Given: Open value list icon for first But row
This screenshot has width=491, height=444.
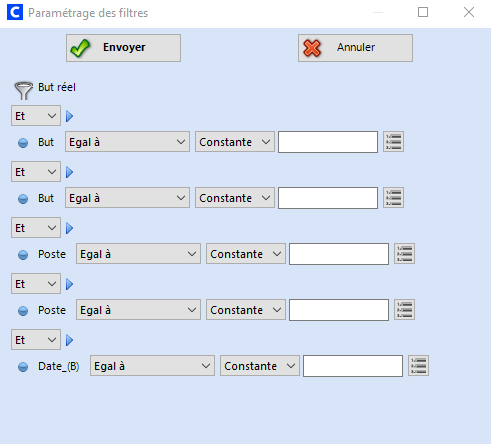Looking at the screenshot, I should (x=393, y=142).
